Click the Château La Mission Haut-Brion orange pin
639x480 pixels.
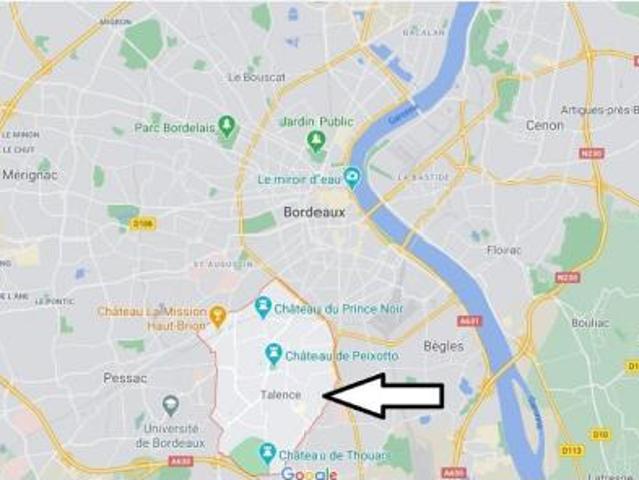pos(218,317)
